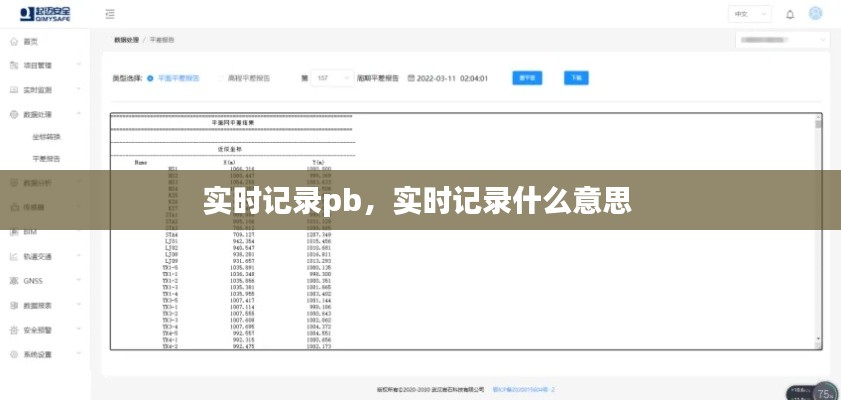This screenshot has height=400, width=841.
Task: Open the period number dropdown showing 107
Action: pos(333,77)
